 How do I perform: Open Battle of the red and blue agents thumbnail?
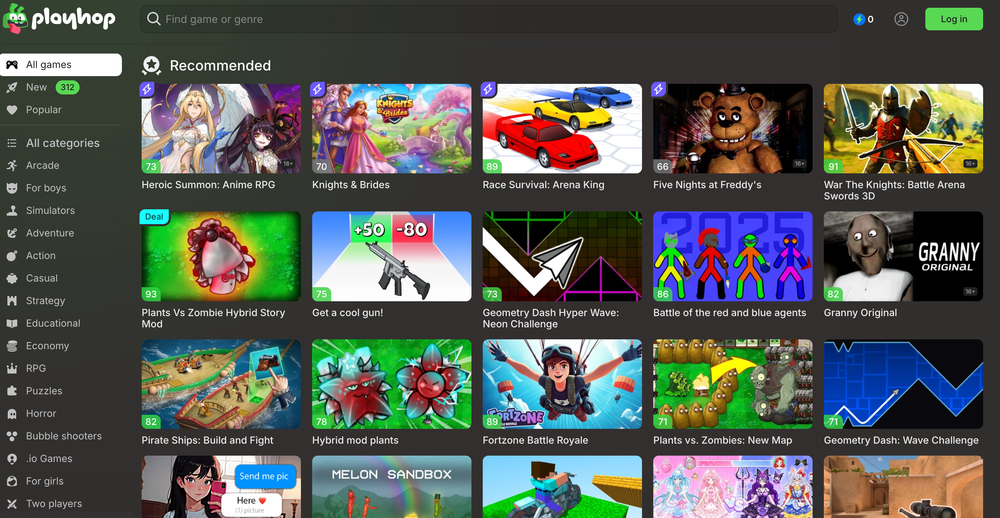click(733, 256)
